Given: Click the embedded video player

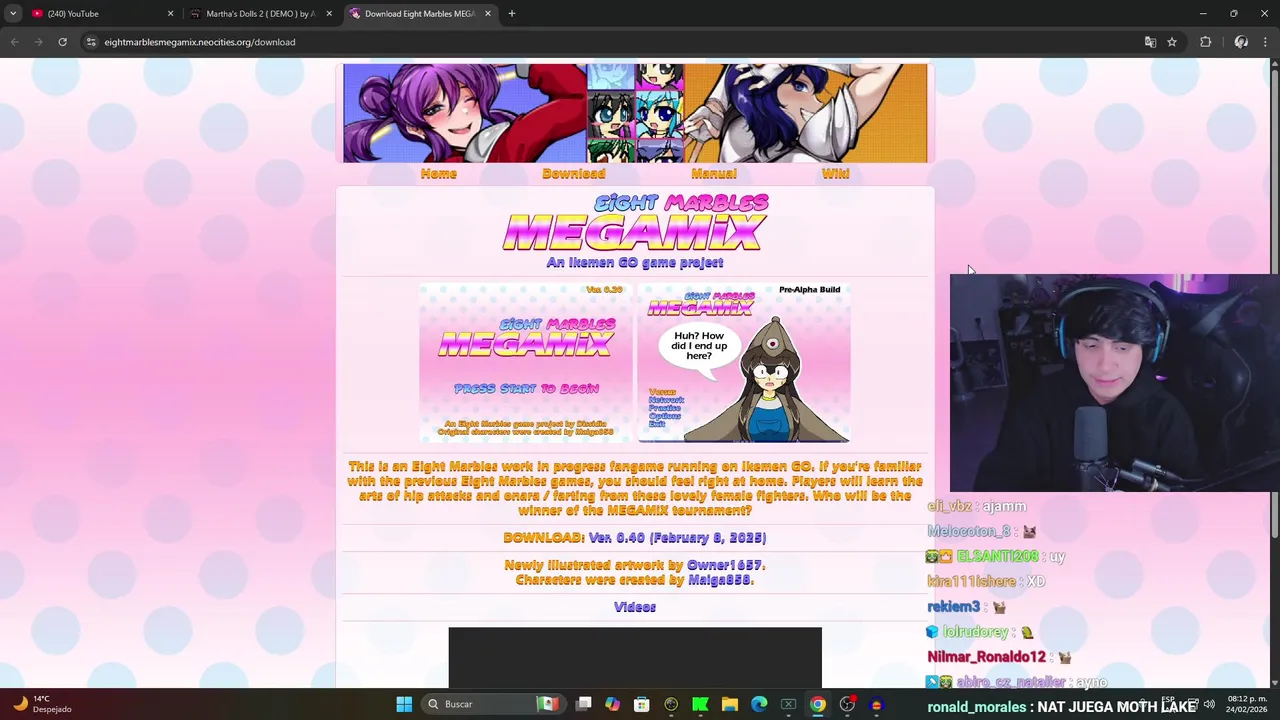Looking at the screenshot, I should (635, 657).
